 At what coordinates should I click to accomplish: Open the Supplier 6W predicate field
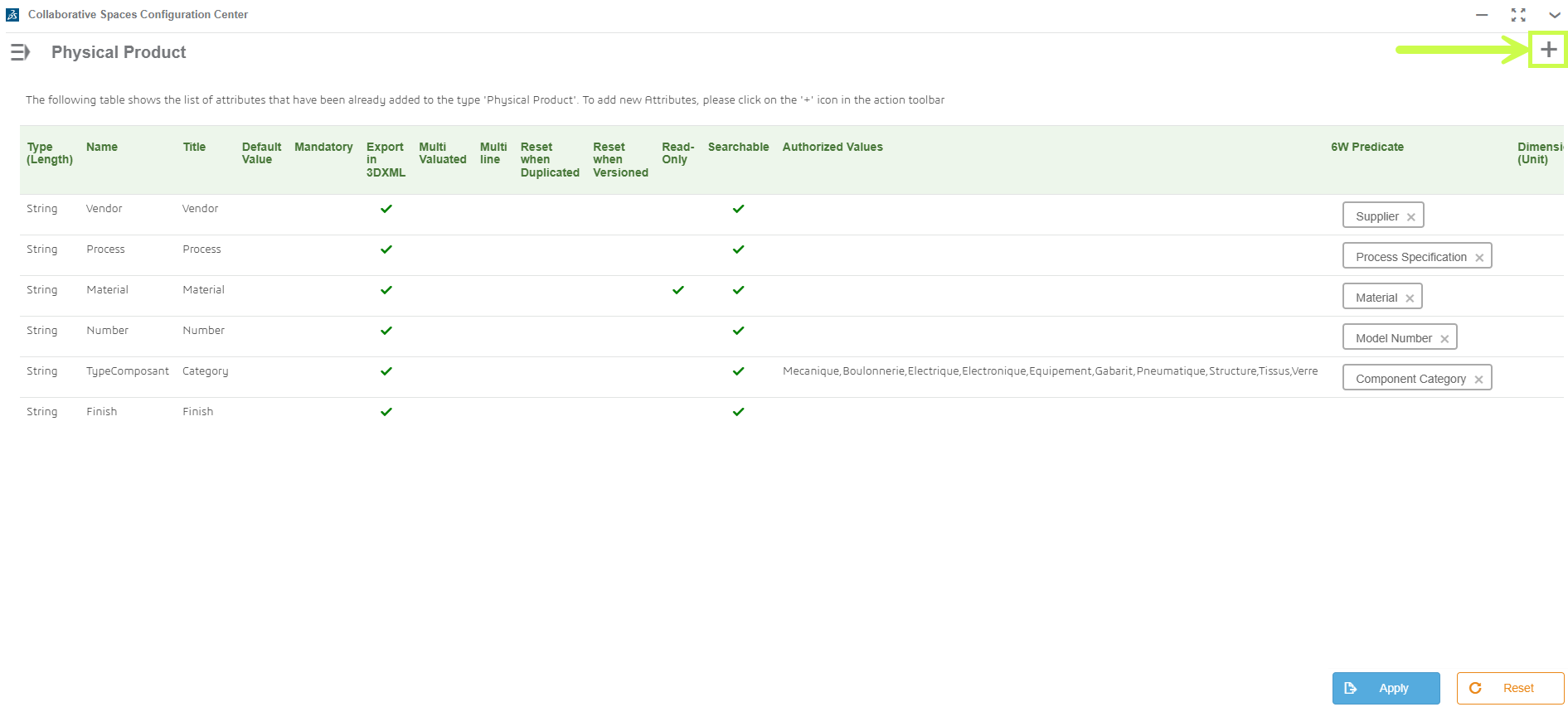(1383, 215)
